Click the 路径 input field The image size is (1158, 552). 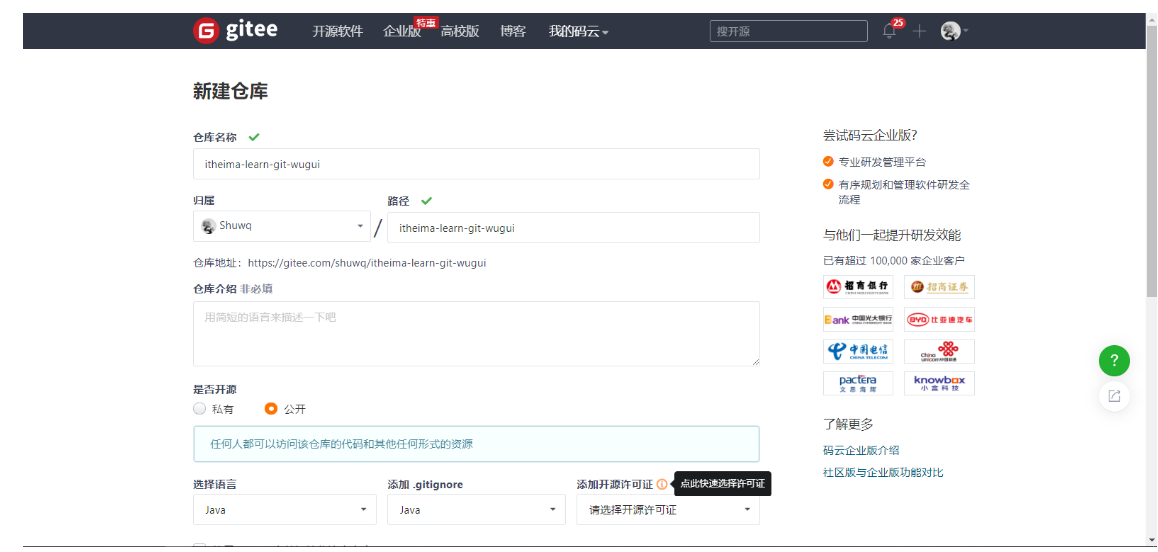click(573, 228)
